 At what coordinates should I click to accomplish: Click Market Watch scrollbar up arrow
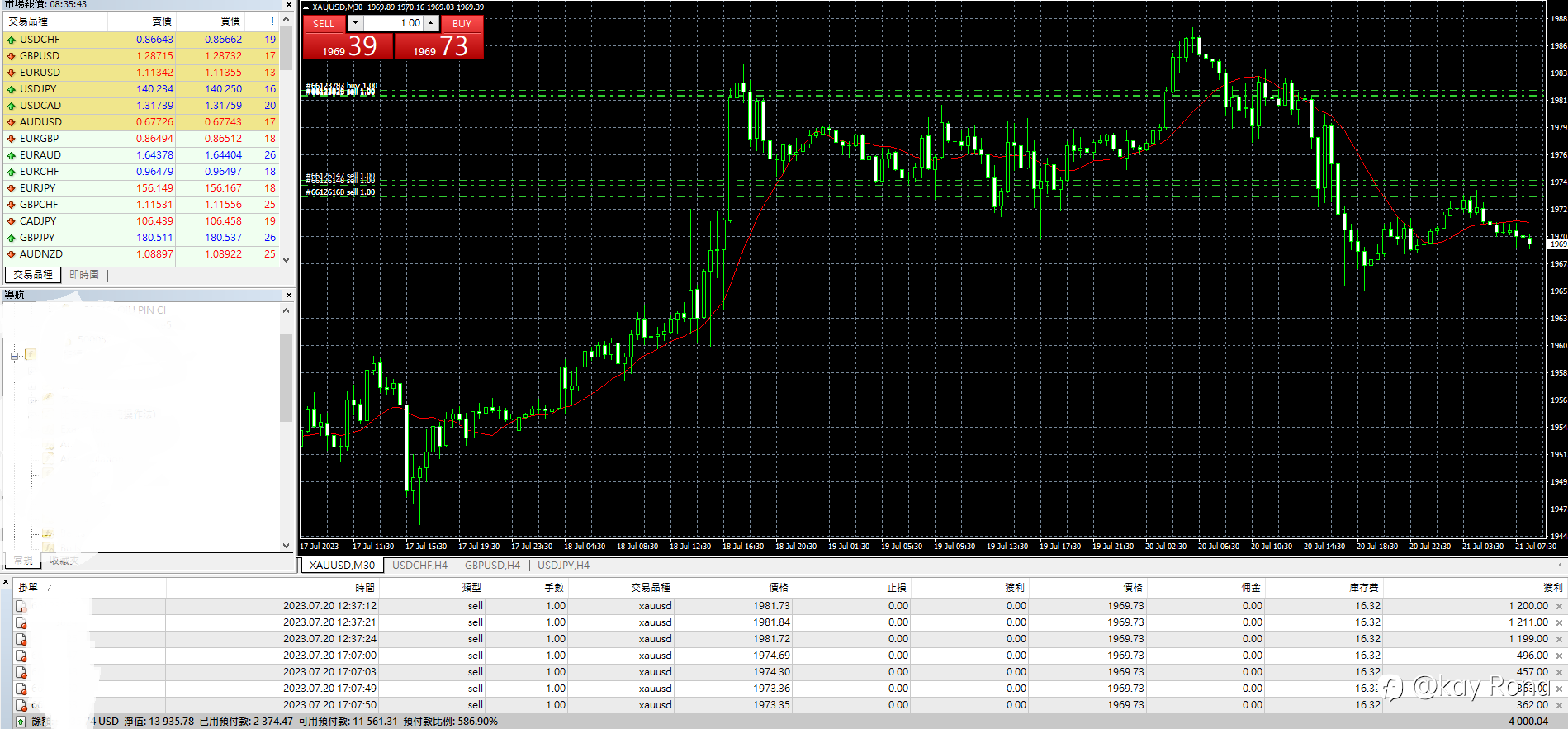point(287,19)
